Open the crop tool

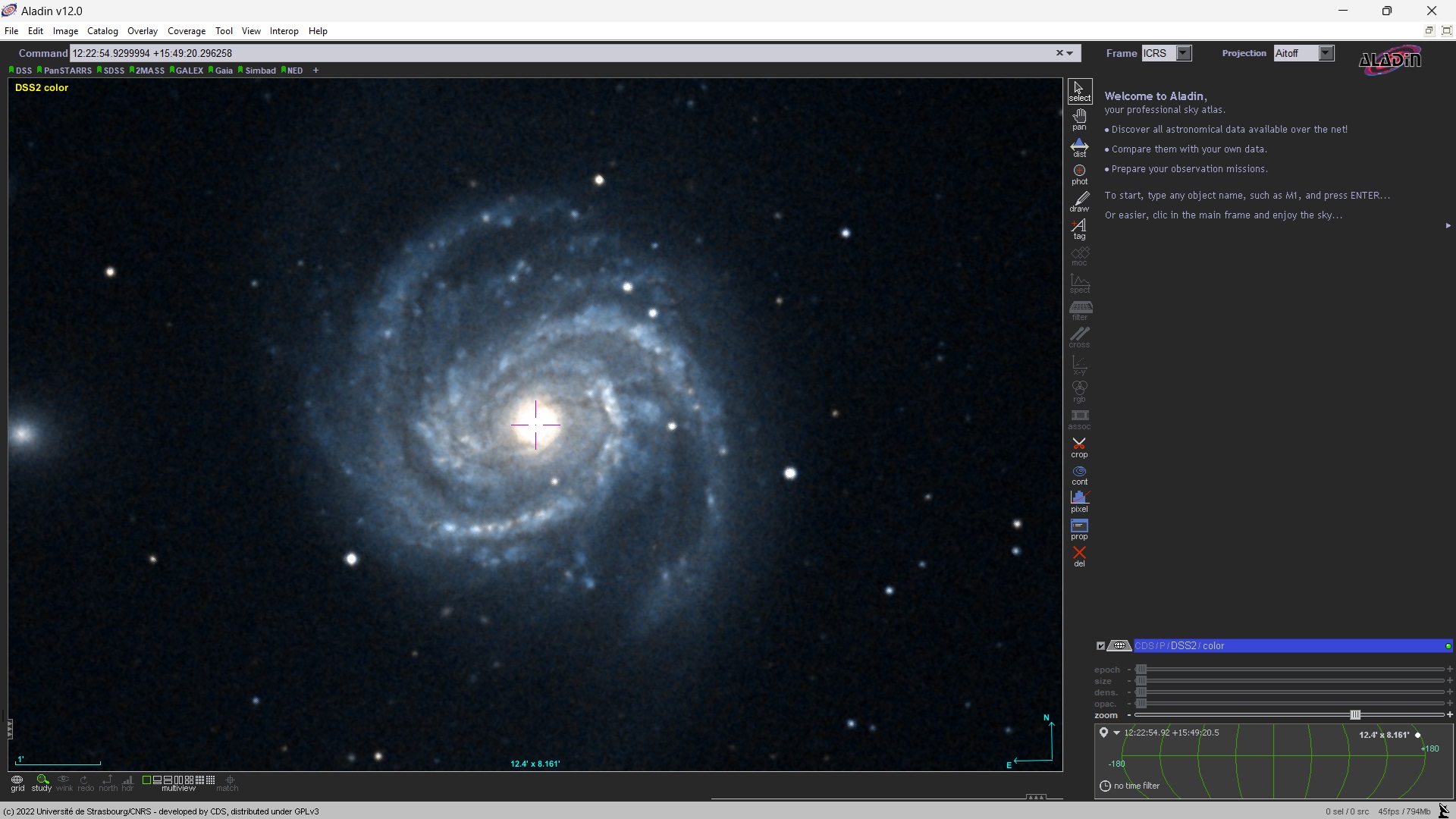[x=1079, y=448]
